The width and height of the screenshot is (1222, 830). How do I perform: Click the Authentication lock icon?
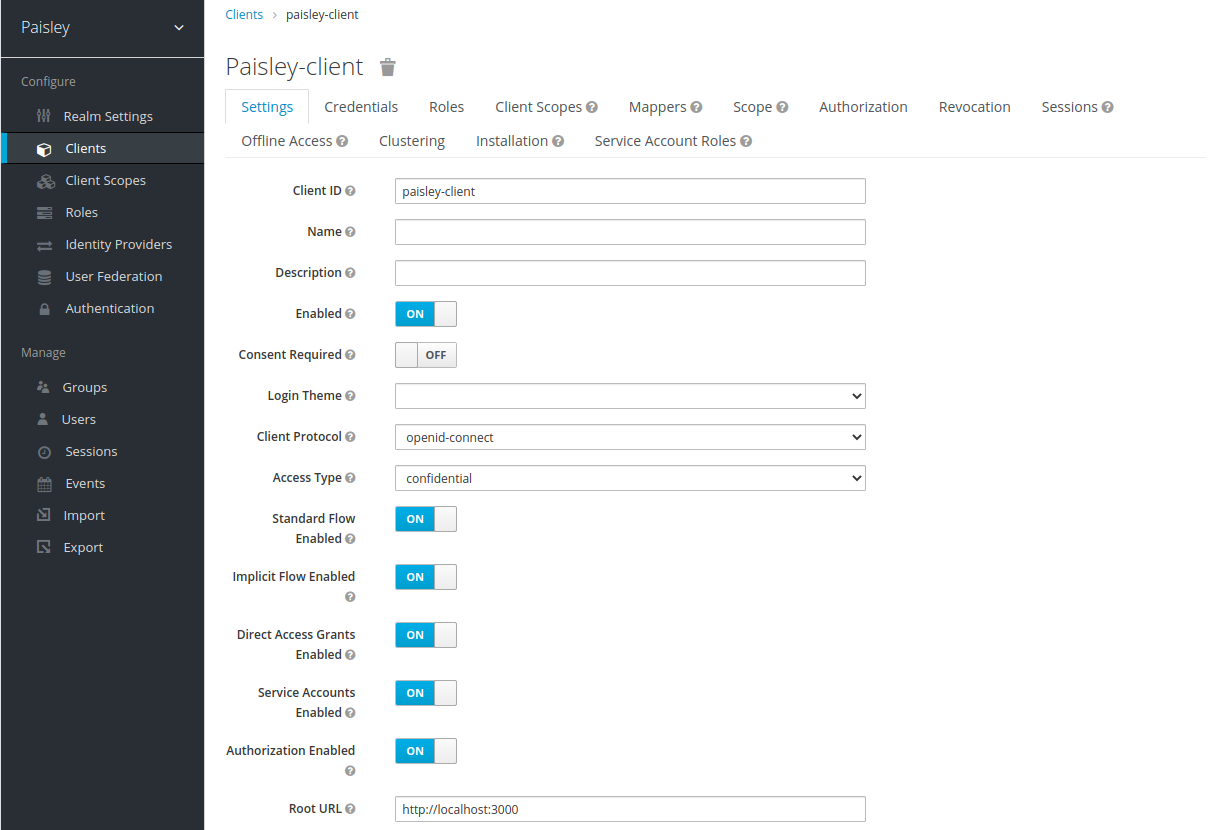click(44, 309)
